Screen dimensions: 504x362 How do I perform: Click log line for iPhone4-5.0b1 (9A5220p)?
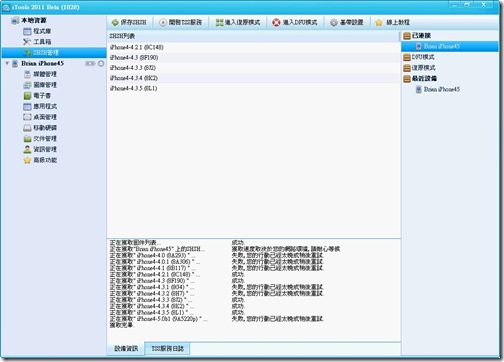(x=217, y=319)
